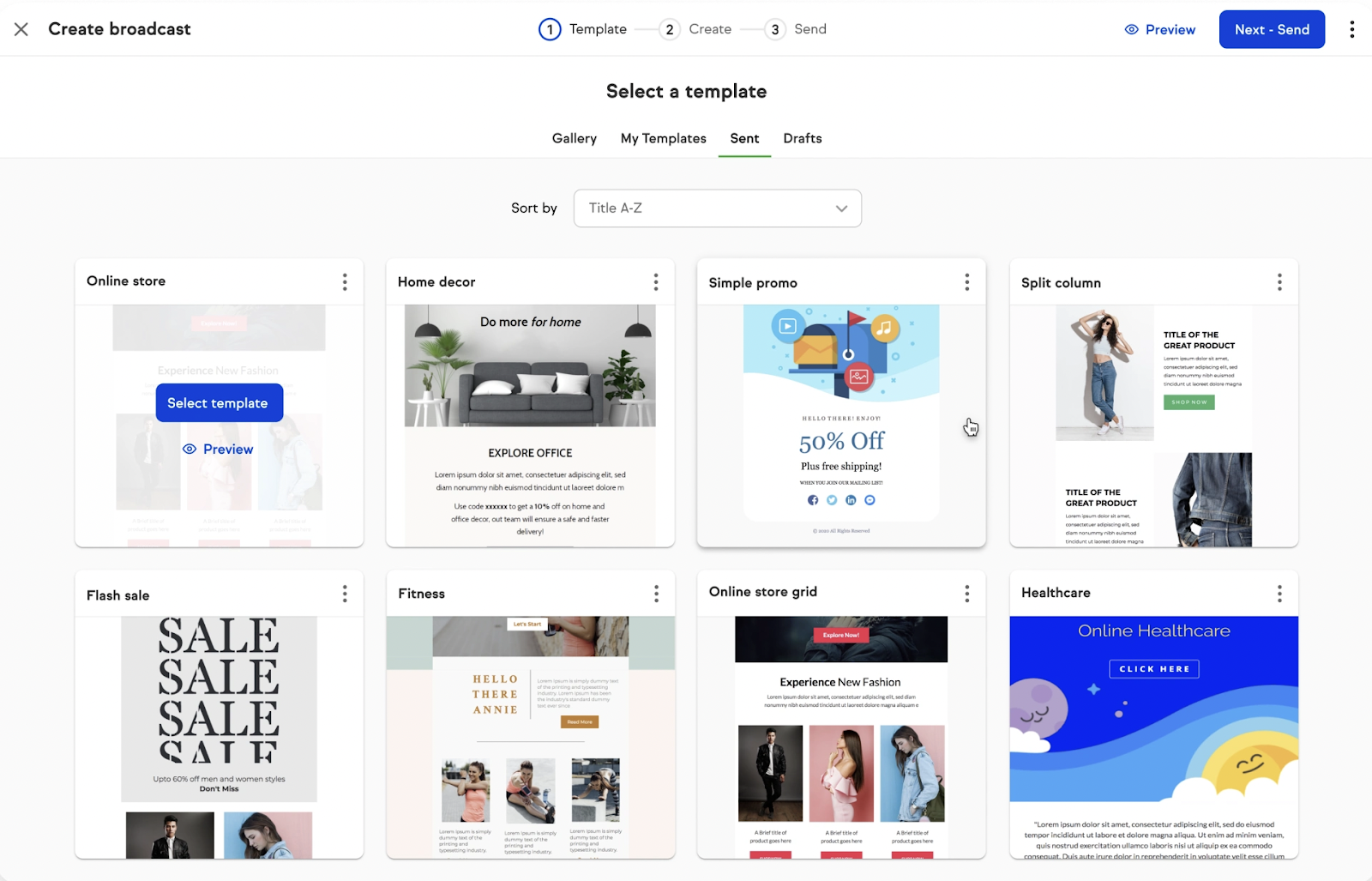The width and height of the screenshot is (1372, 881).
Task: Click the Next - Send button
Action: [x=1272, y=29]
